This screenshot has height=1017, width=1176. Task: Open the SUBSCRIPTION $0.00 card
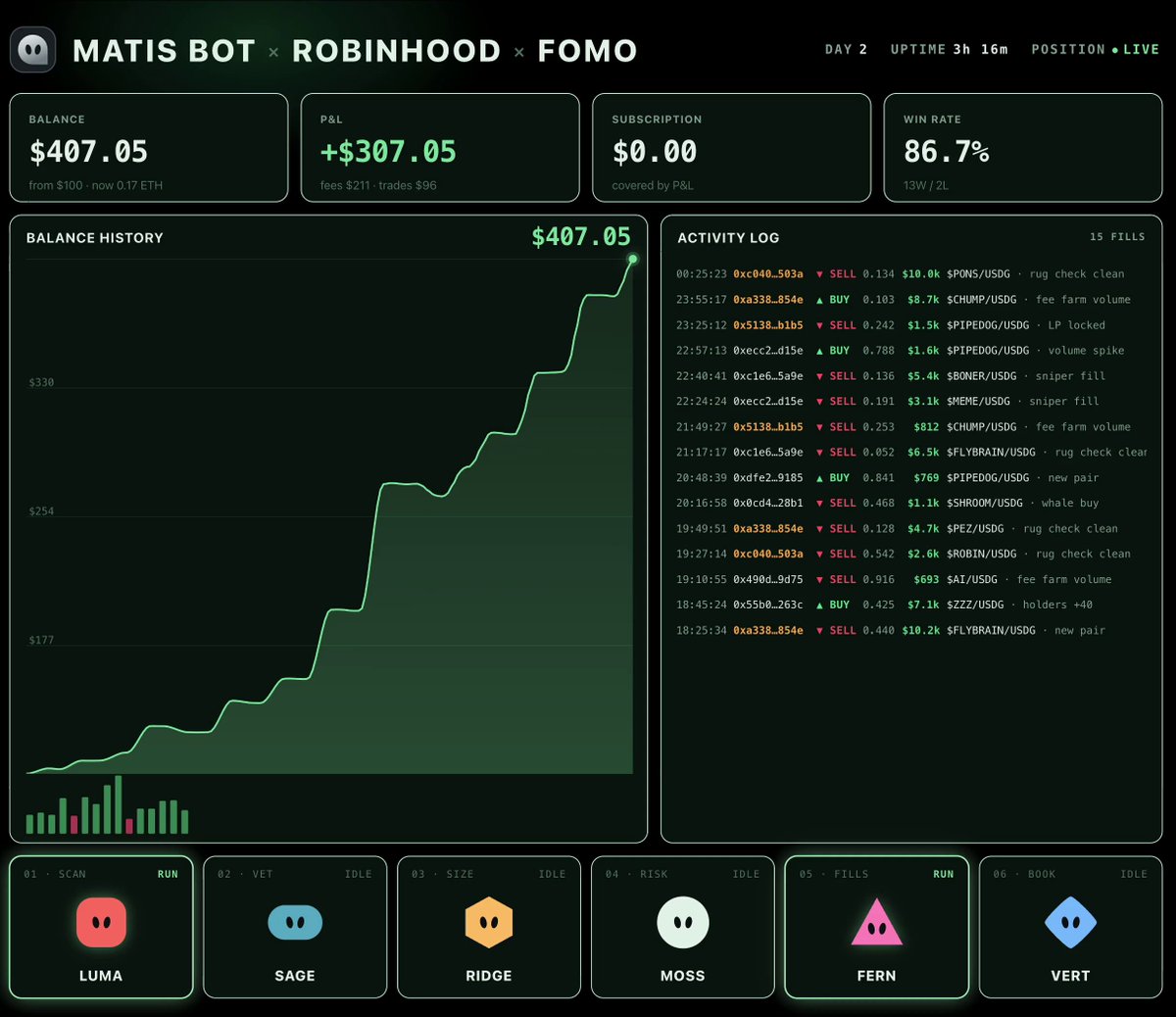coord(732,148)
